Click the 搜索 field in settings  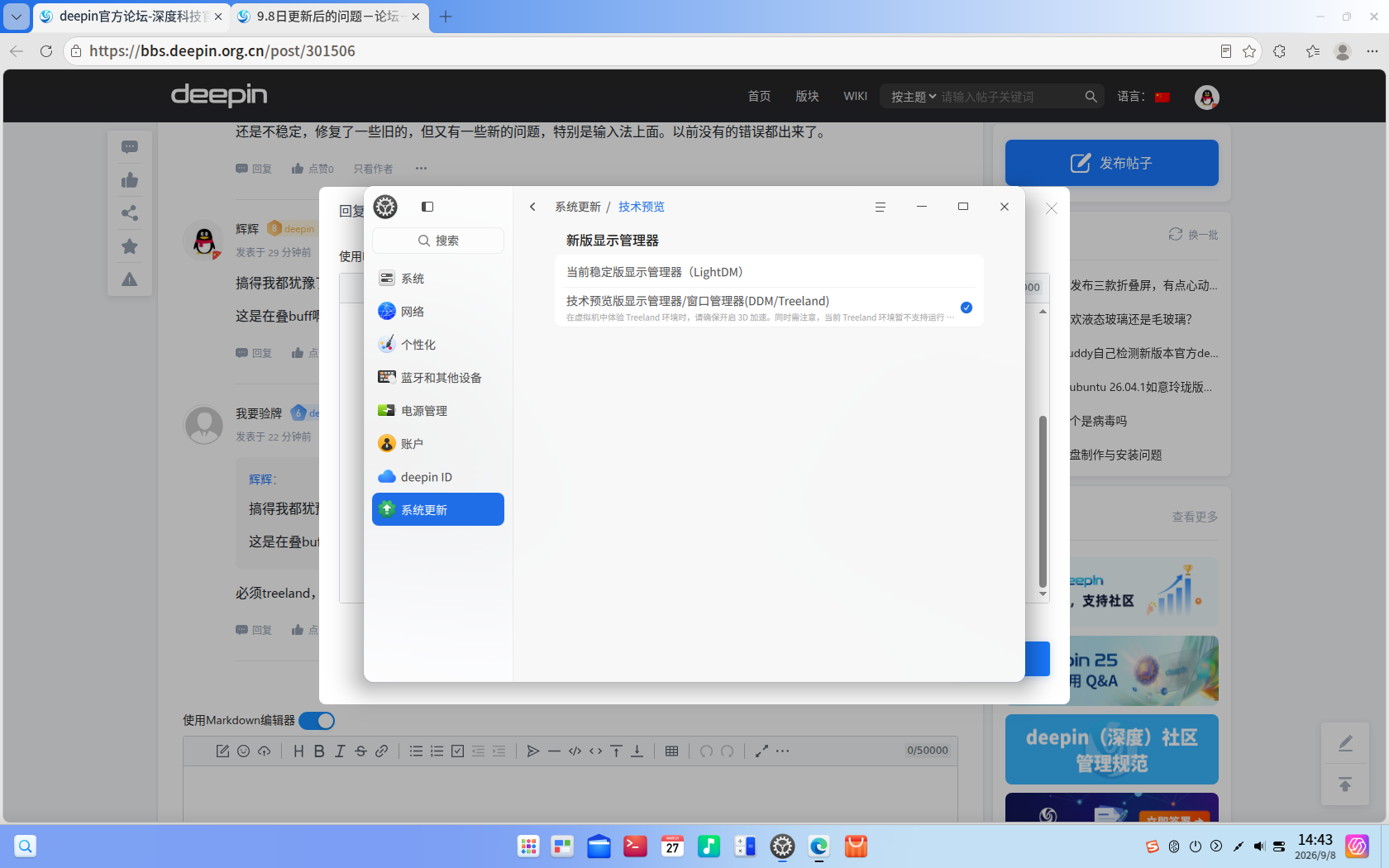tap(438, 241)
